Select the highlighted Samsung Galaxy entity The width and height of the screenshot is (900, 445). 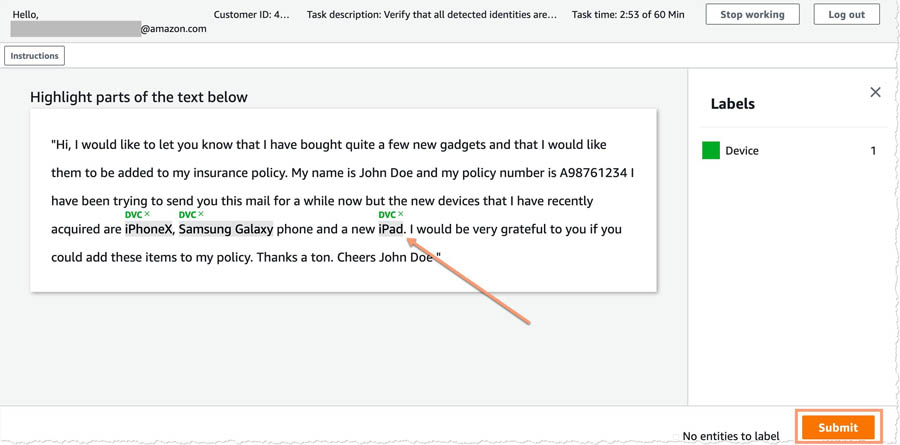click(226, 230)
